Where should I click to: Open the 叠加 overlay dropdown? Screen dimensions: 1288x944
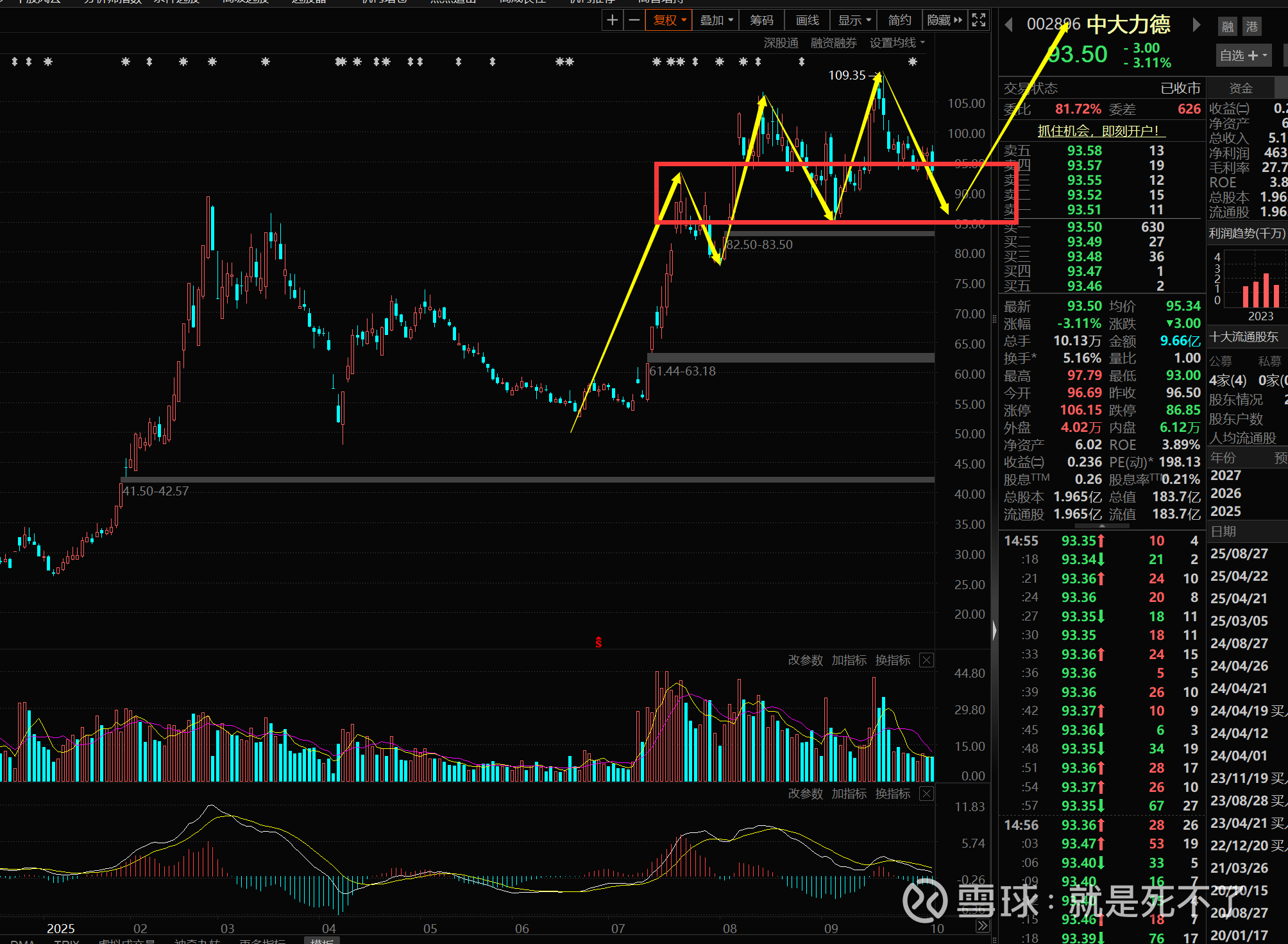click(716, 21)
